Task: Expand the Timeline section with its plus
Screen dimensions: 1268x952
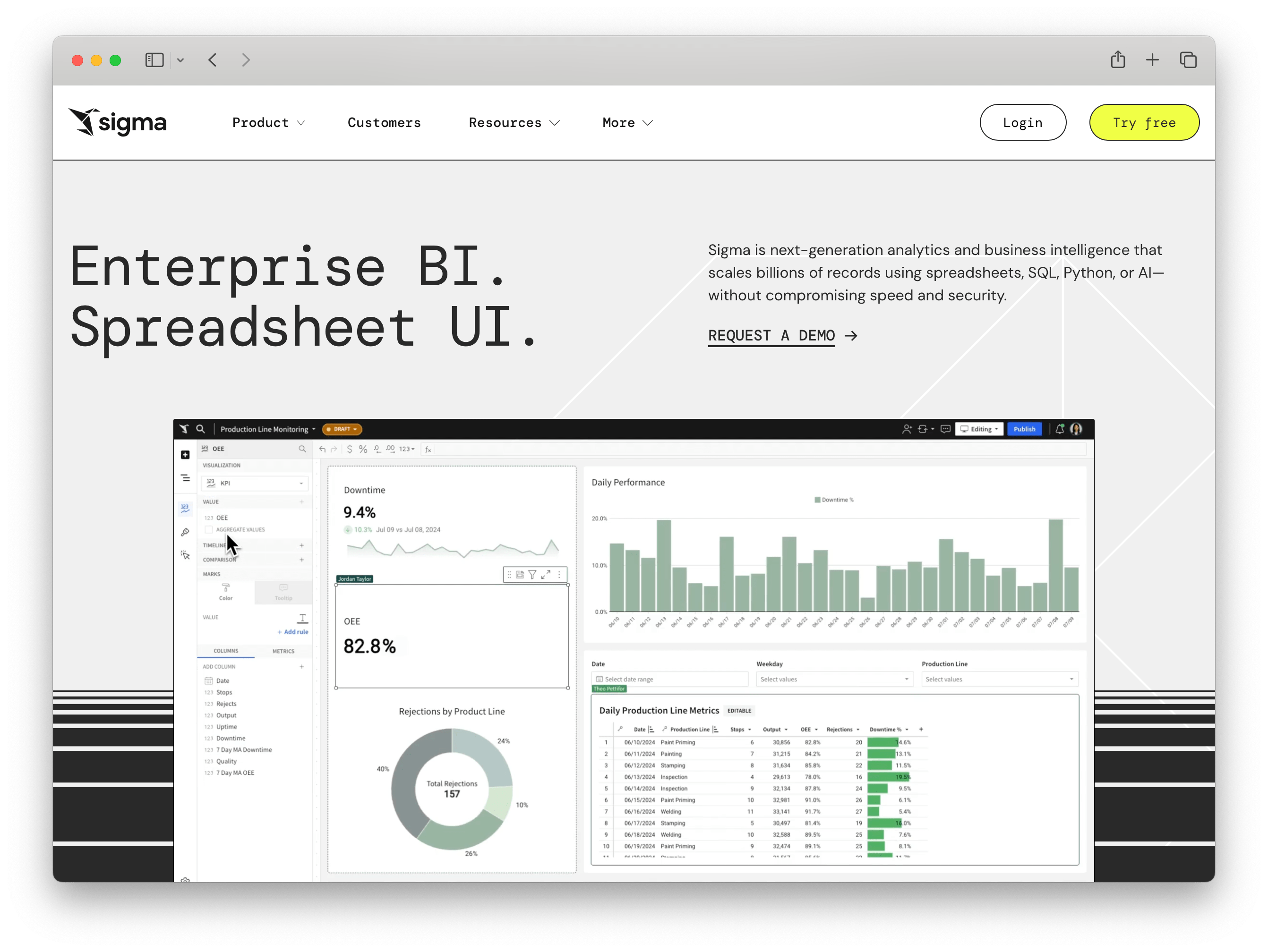Action: pyautogui.click(x=301, y=545)
